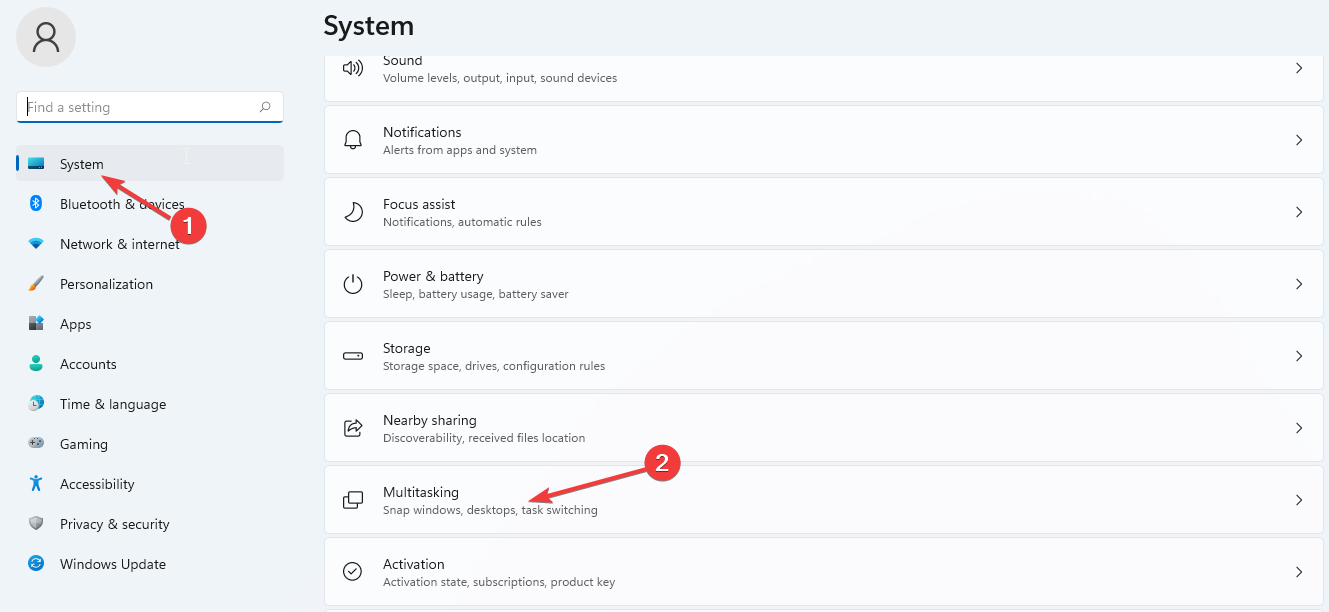
Task: Click the Gaming sidebar icon
Action: [37, 443]
